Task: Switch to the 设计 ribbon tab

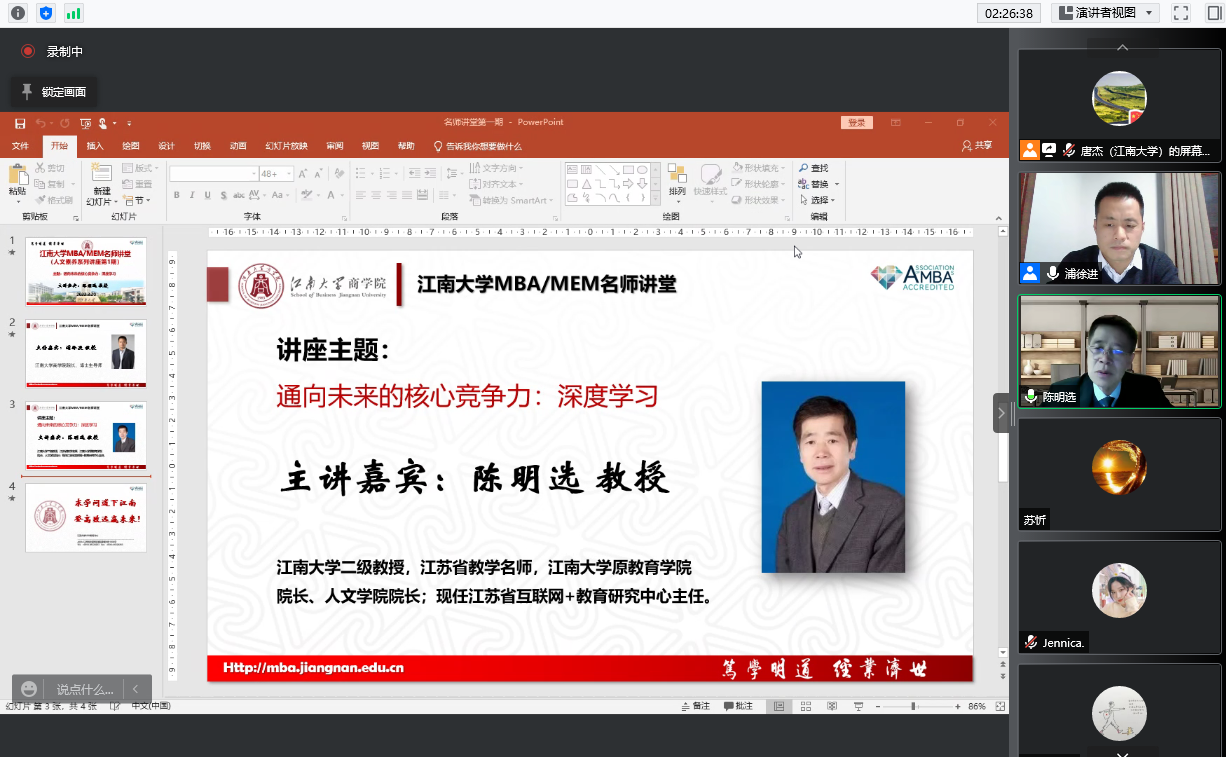Action: pos(166,146)
